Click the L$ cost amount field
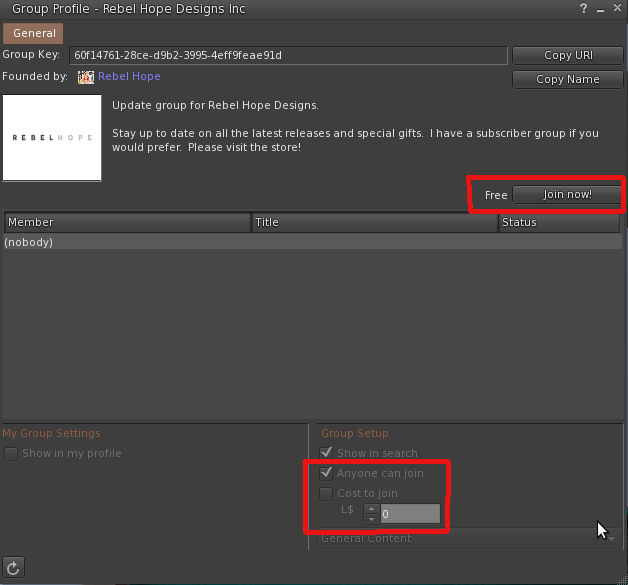Screen dimensions: 628x585 (x=410, y=514)
